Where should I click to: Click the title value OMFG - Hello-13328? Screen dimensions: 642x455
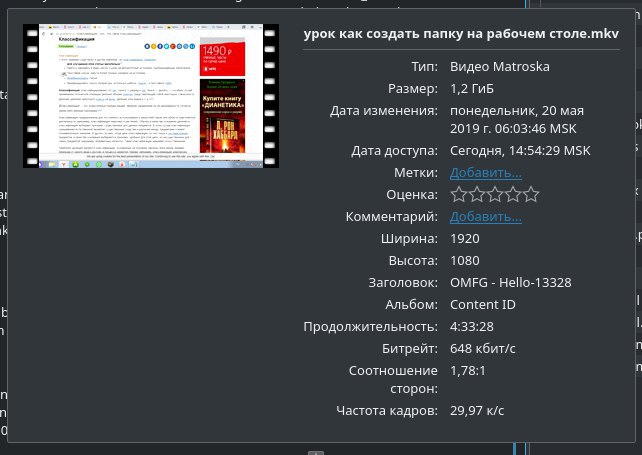click(511, 283)
